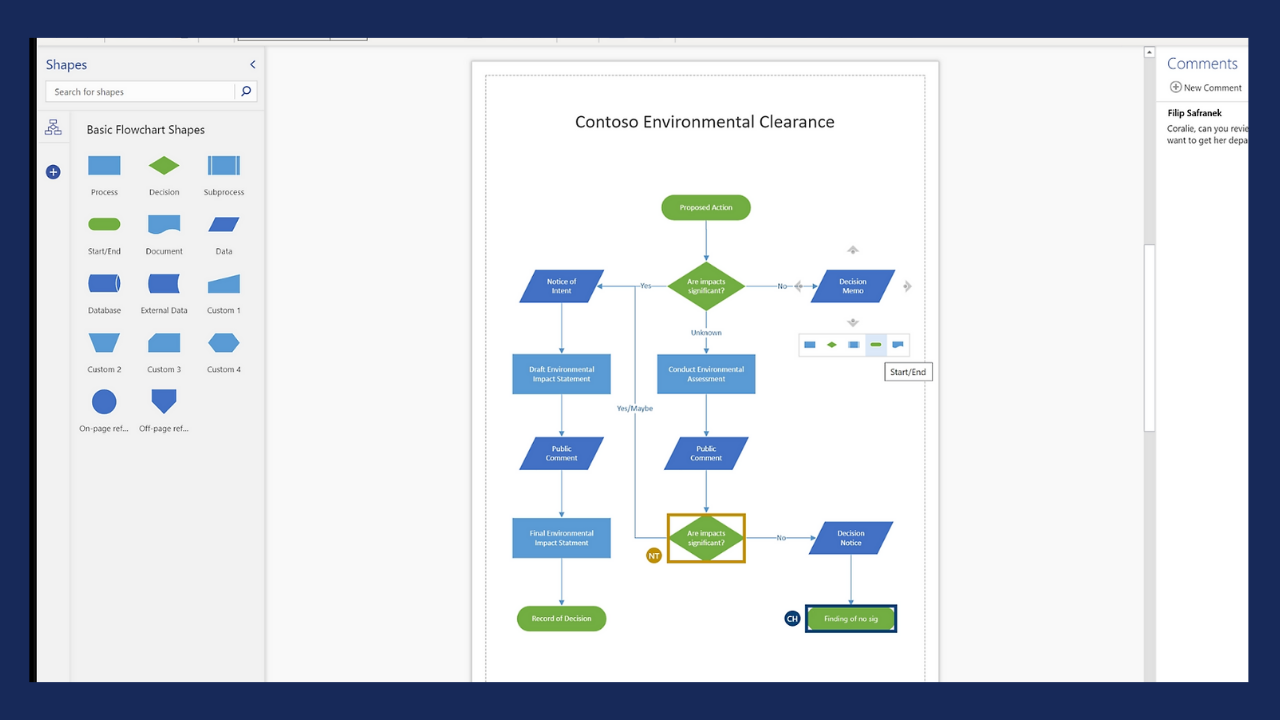Click the Start/End shape in quick-shapes toolbar

[876, 345]
